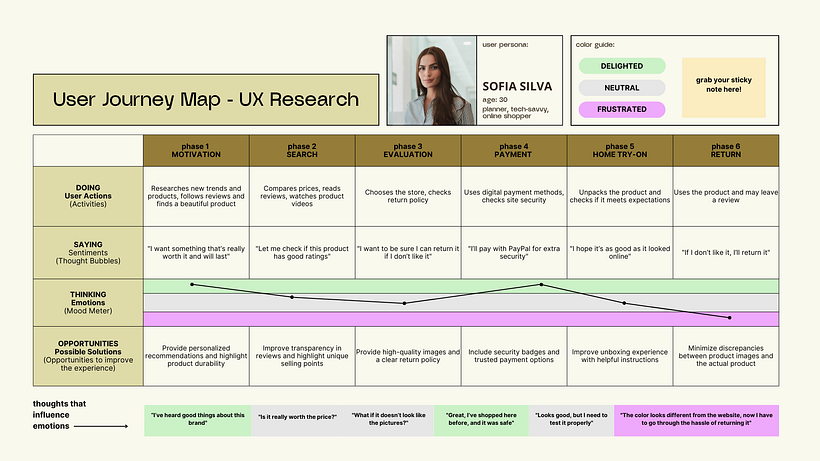Click thought 'Great, I've shopped here before'
Screen dimensions: 820x461
[x=481, y=420]
